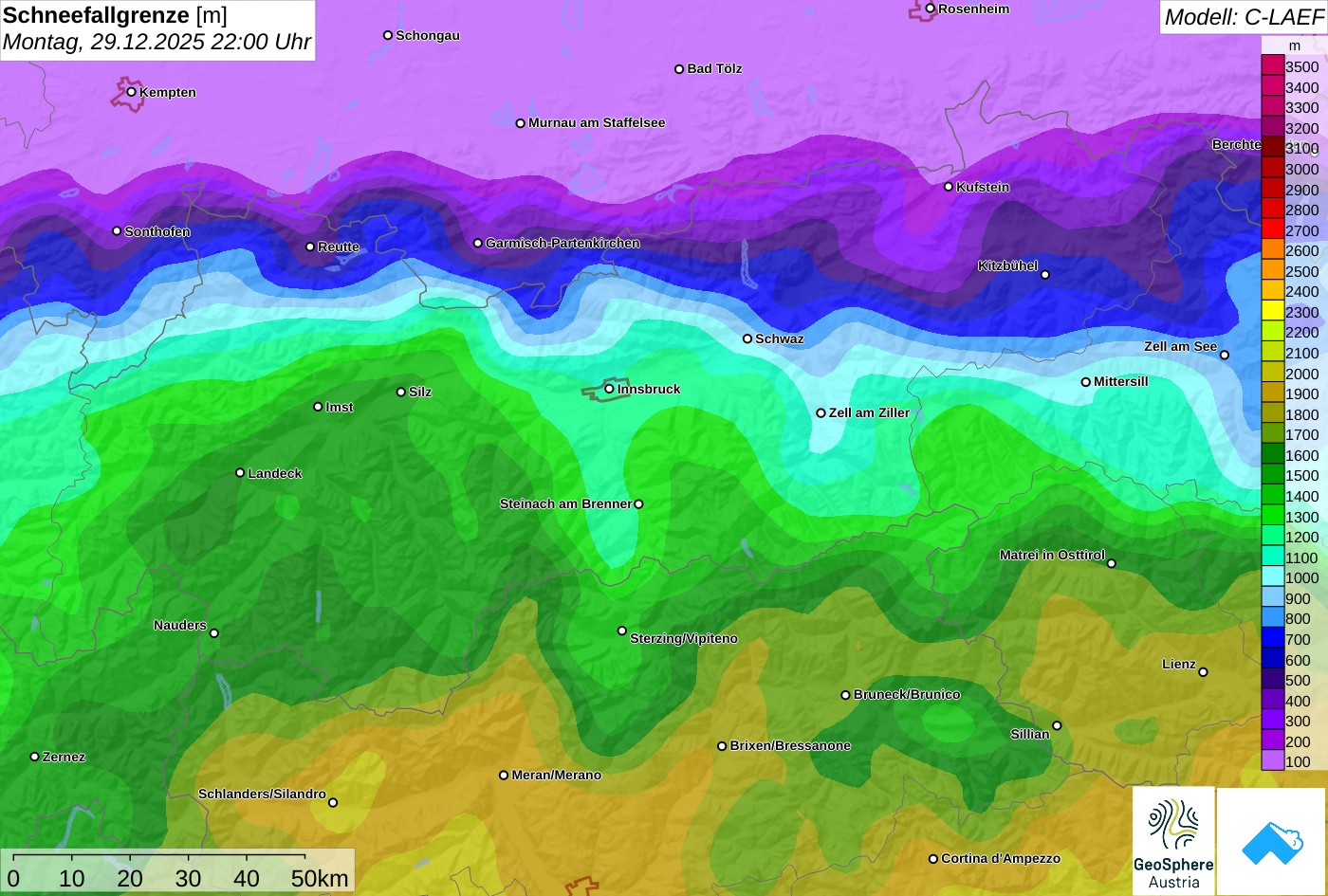Image resolution: width=1328 pixels, height=896 pixels.
Task: Click the Lienz location dot
Action: click(1203, 672)
